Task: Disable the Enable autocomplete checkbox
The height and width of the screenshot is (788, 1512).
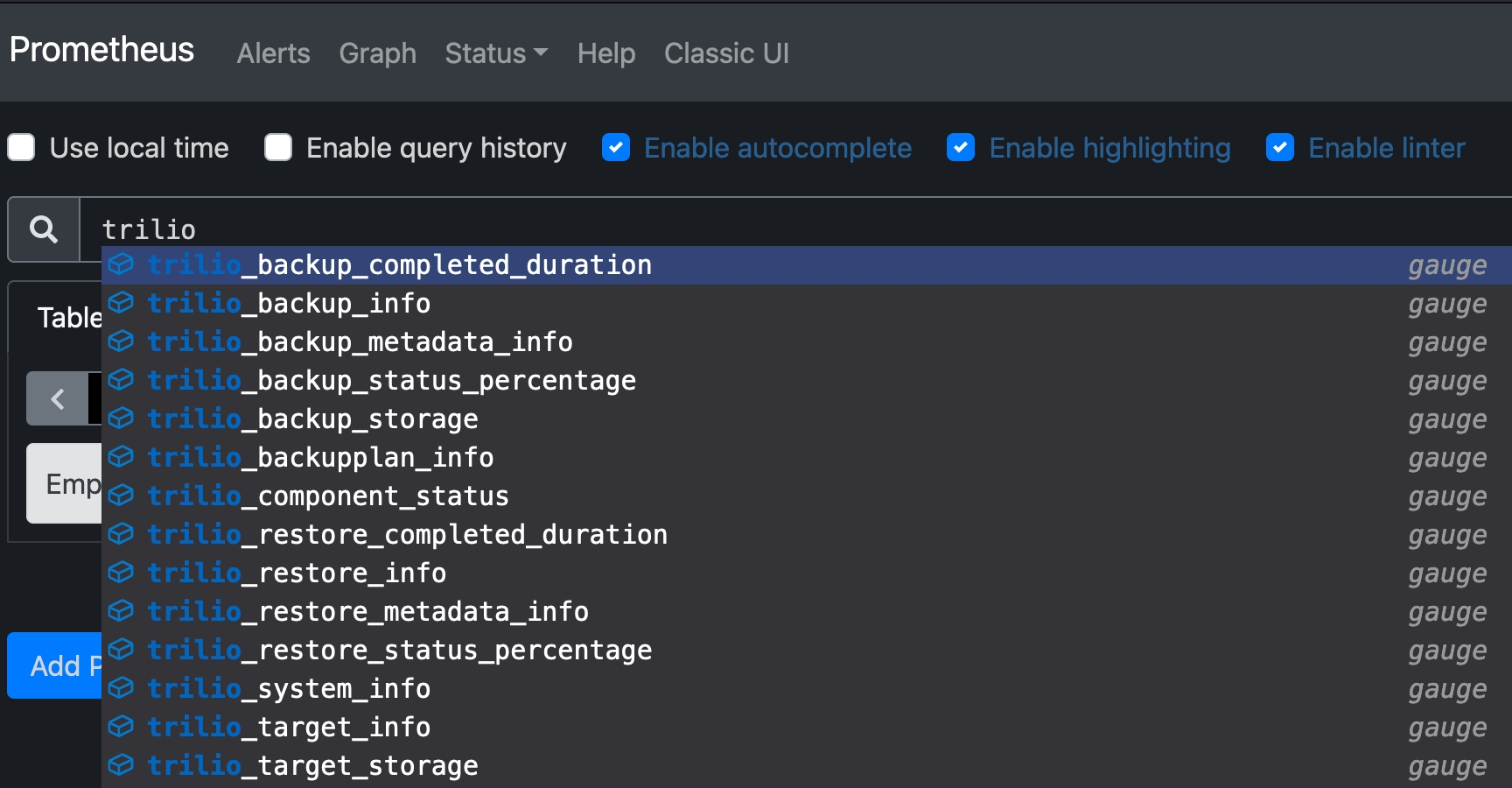Action: pos(616,148)
